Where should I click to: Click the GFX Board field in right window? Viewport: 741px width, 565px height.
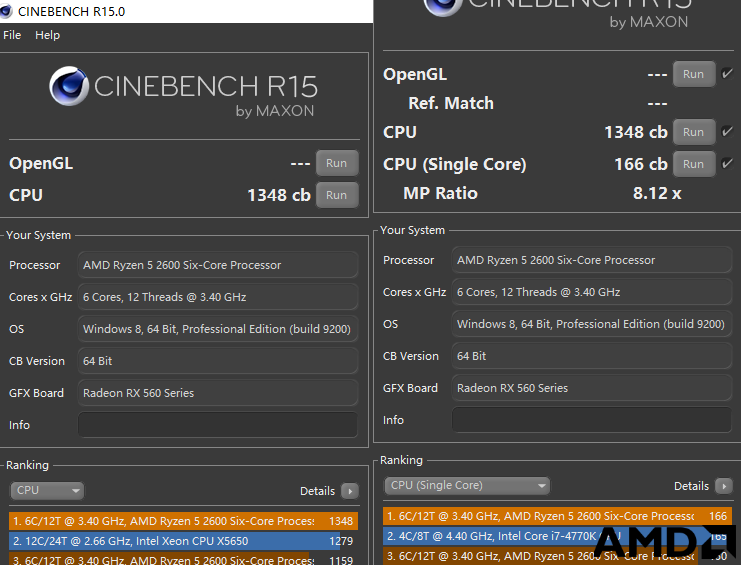coord(592,388)
